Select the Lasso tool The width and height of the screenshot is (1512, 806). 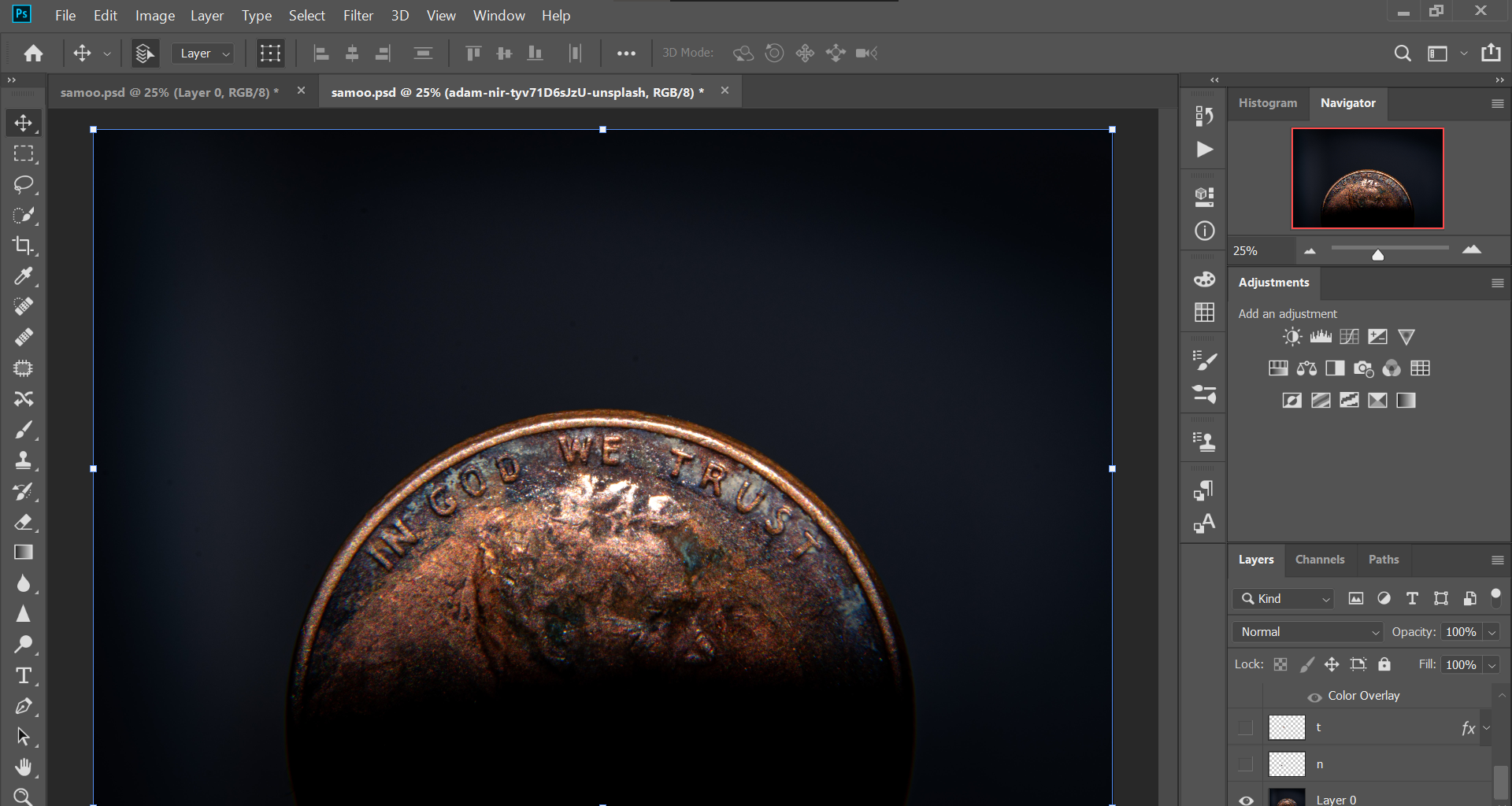(x=23, y=184)
